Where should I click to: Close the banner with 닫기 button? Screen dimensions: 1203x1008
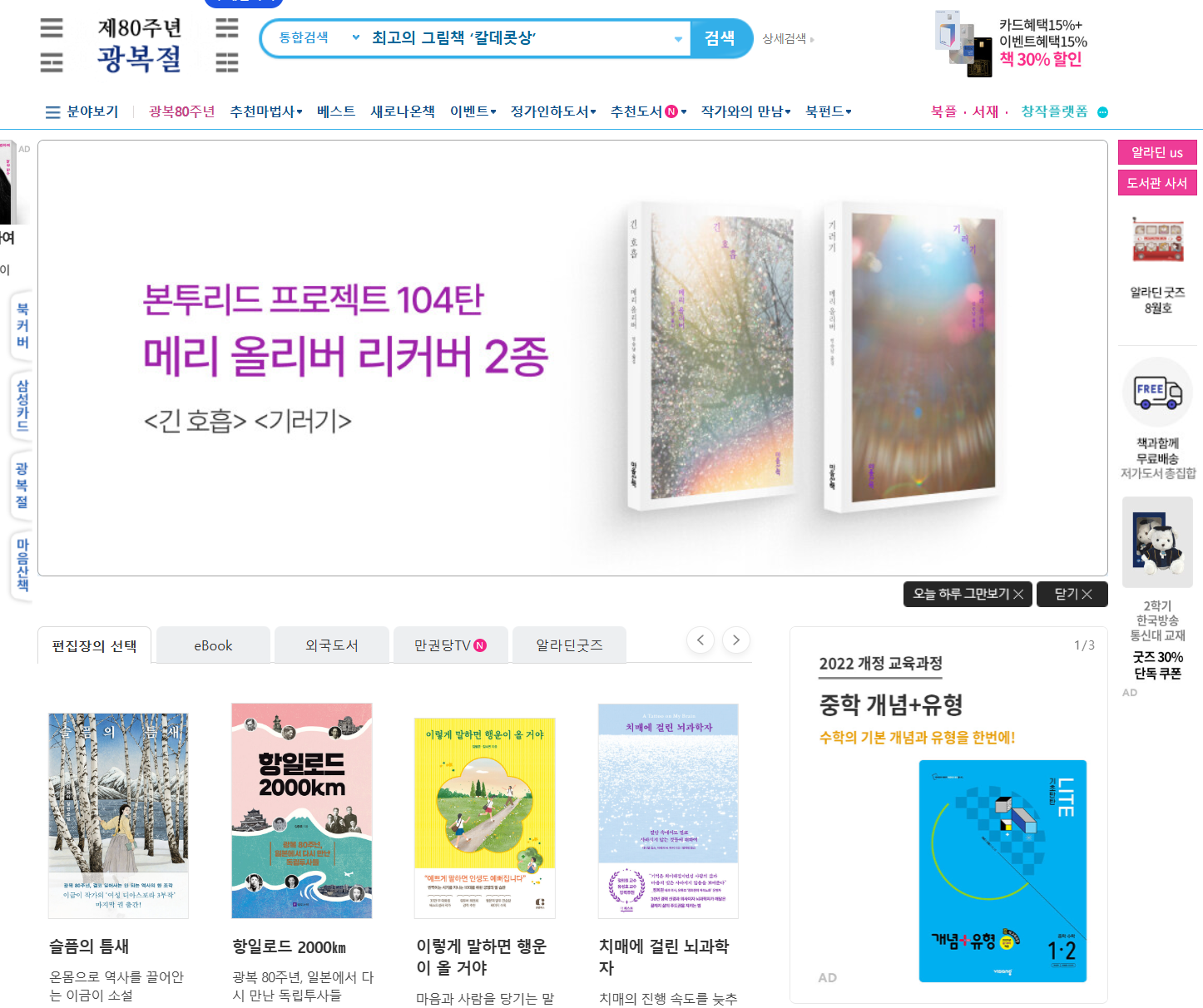coord(1072,594)
